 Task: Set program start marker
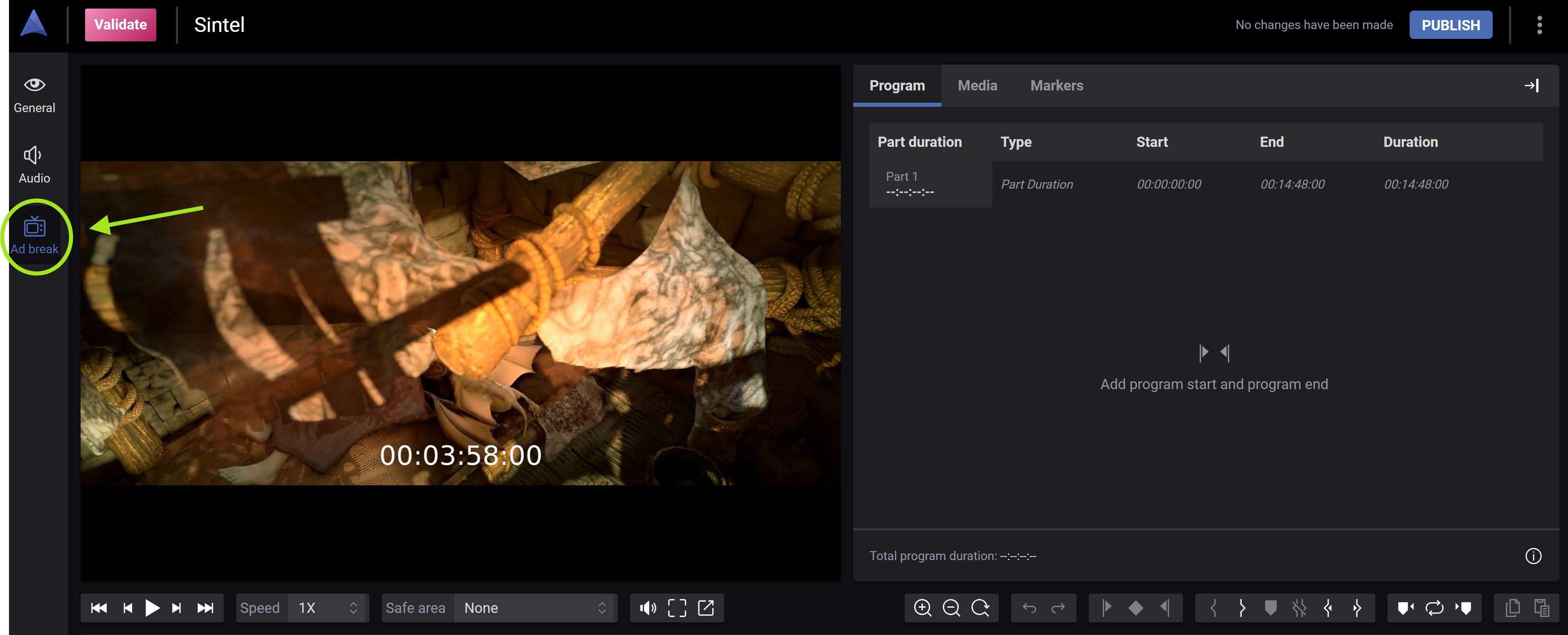[1106, 608]
